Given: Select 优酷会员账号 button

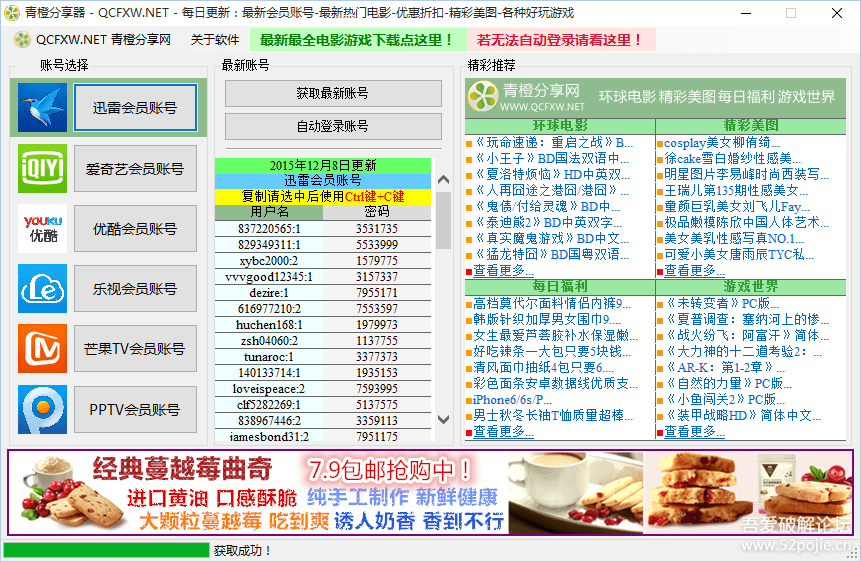Looking at the screenshot, I should (135, 229).
